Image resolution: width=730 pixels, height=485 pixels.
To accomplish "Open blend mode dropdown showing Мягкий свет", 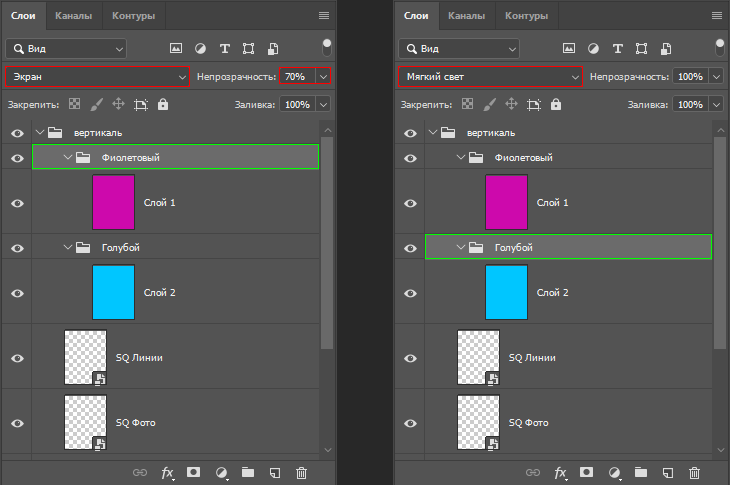I will pos(490,77).
